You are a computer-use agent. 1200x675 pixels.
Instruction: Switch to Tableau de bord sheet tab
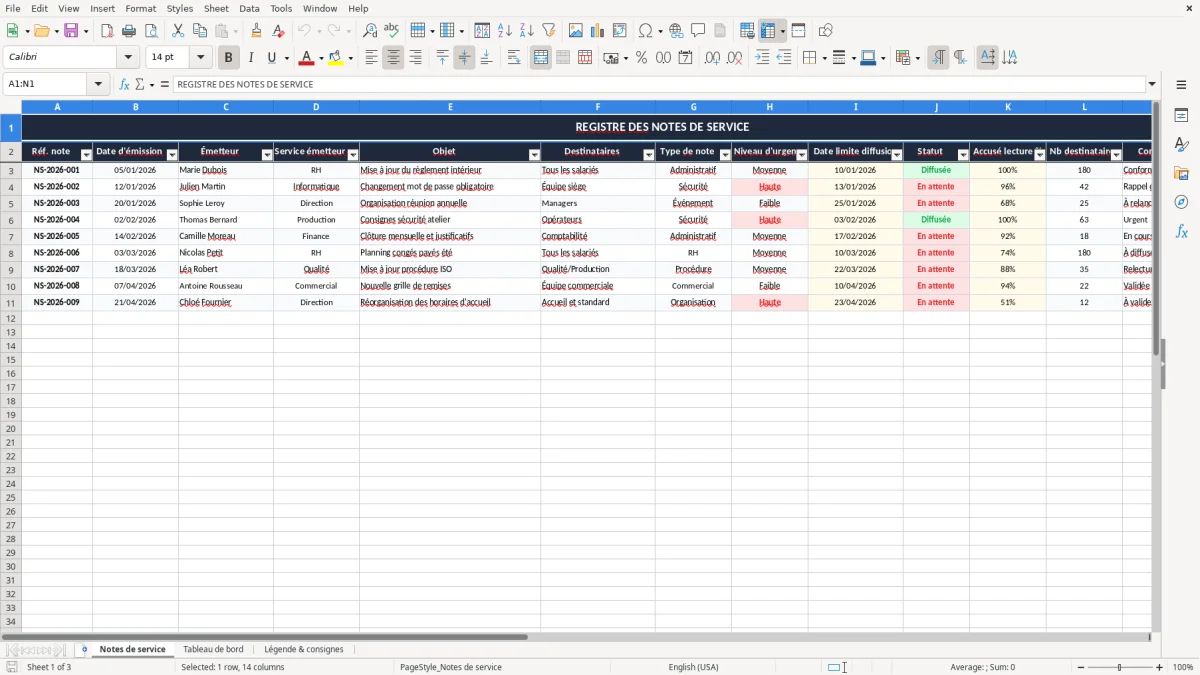213,649
